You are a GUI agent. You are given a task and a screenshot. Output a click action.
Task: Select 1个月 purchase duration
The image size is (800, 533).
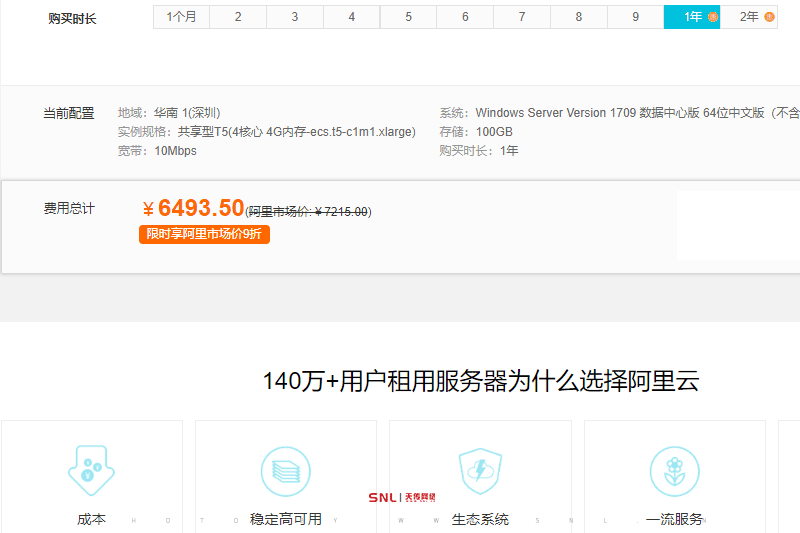point(181,17)
